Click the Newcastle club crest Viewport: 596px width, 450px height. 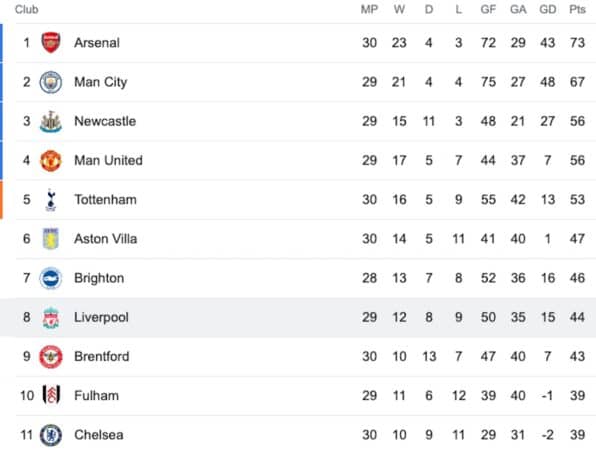(x=51, y=122)
